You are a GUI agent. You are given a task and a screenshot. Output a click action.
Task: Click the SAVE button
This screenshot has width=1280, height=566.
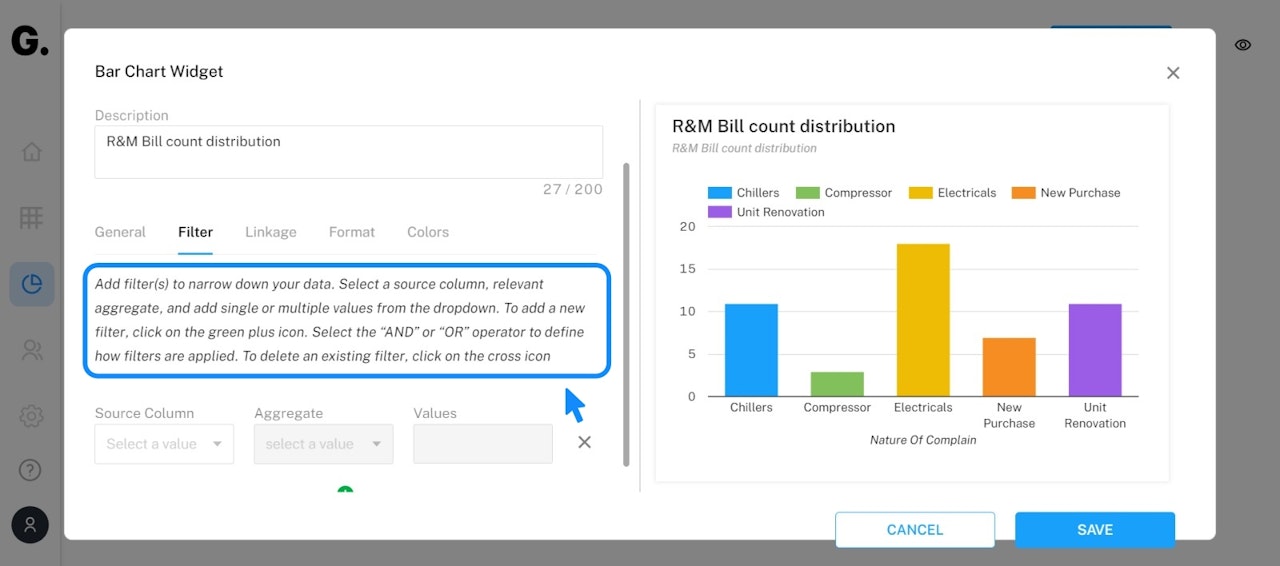pyautogui.click(x=1095, y=530)
